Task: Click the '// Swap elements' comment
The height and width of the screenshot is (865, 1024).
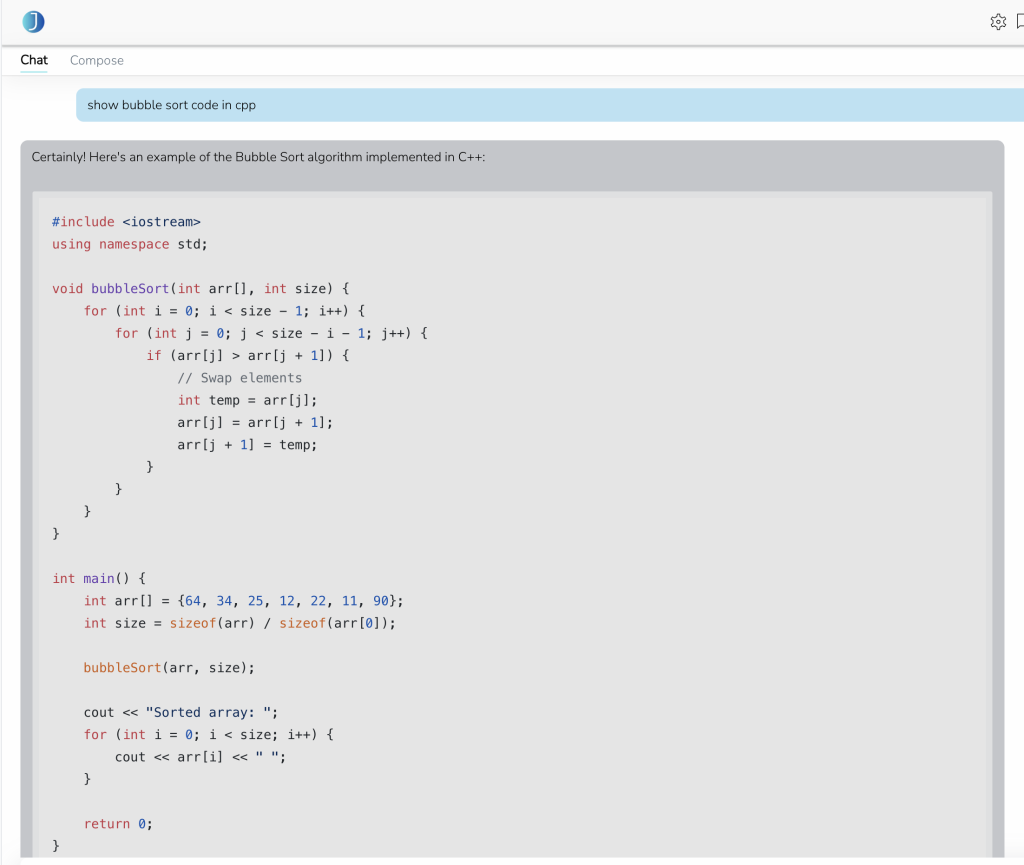Action: click(239, 378)
